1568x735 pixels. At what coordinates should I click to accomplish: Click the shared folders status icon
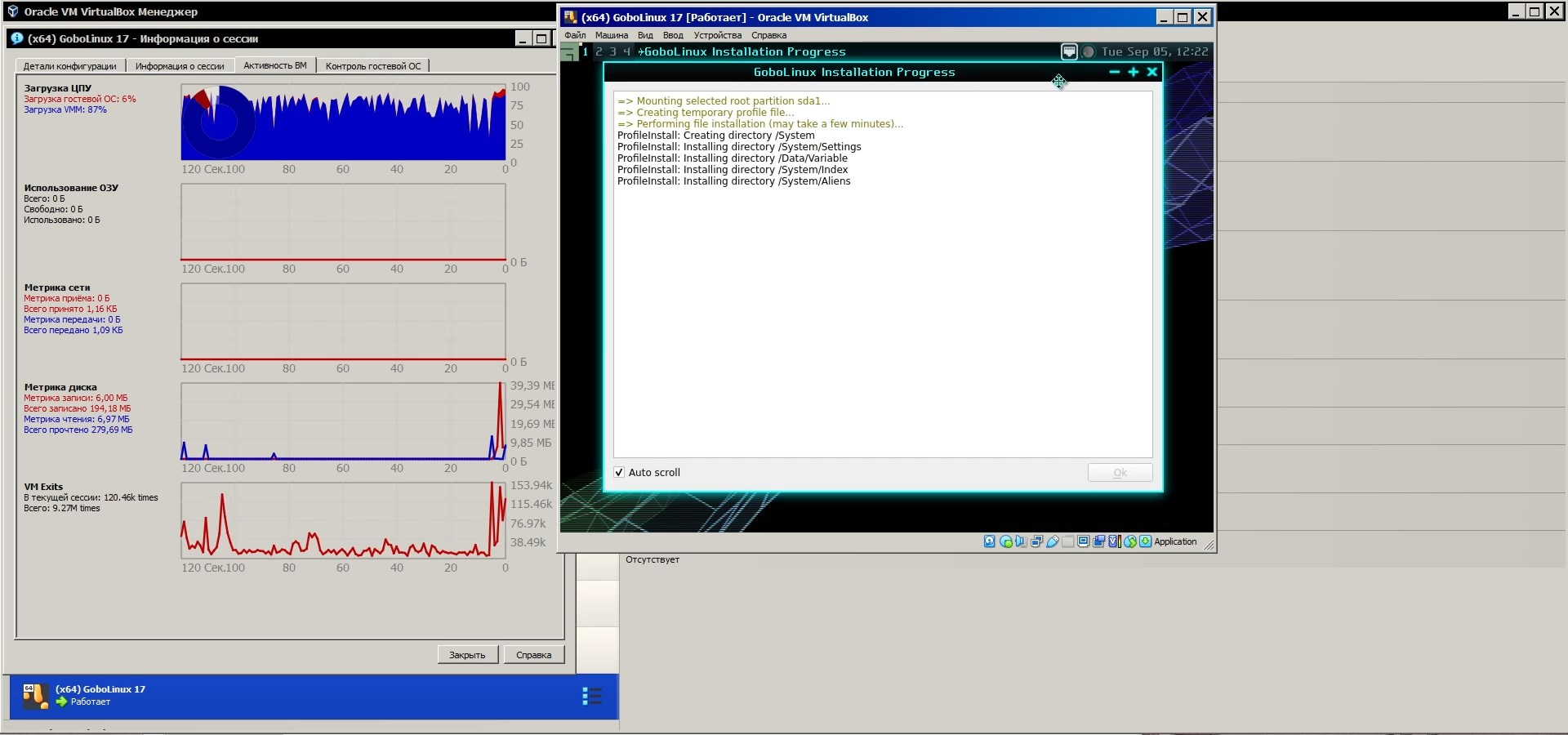click(1068, 541)
